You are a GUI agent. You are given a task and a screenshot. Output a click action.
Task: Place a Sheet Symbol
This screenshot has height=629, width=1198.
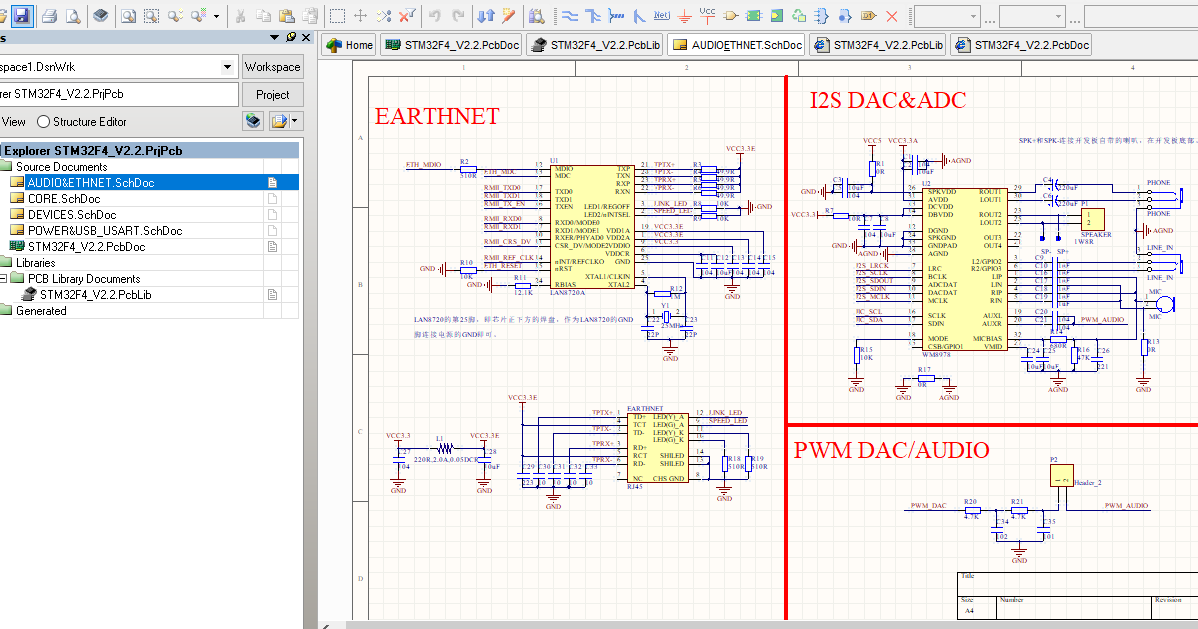coord(753,15)
